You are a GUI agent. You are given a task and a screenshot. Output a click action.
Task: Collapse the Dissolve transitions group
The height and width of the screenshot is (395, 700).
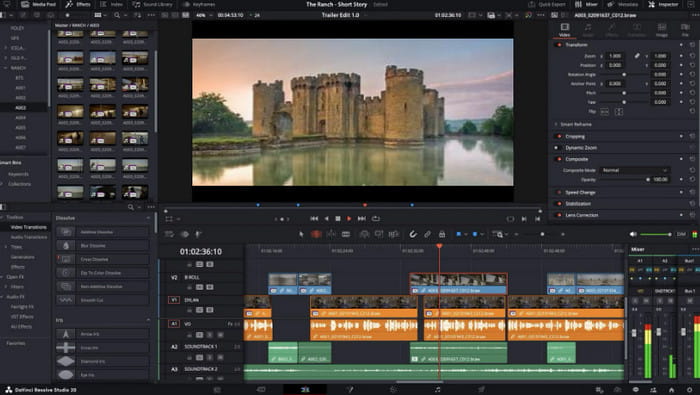pos(148,218)
